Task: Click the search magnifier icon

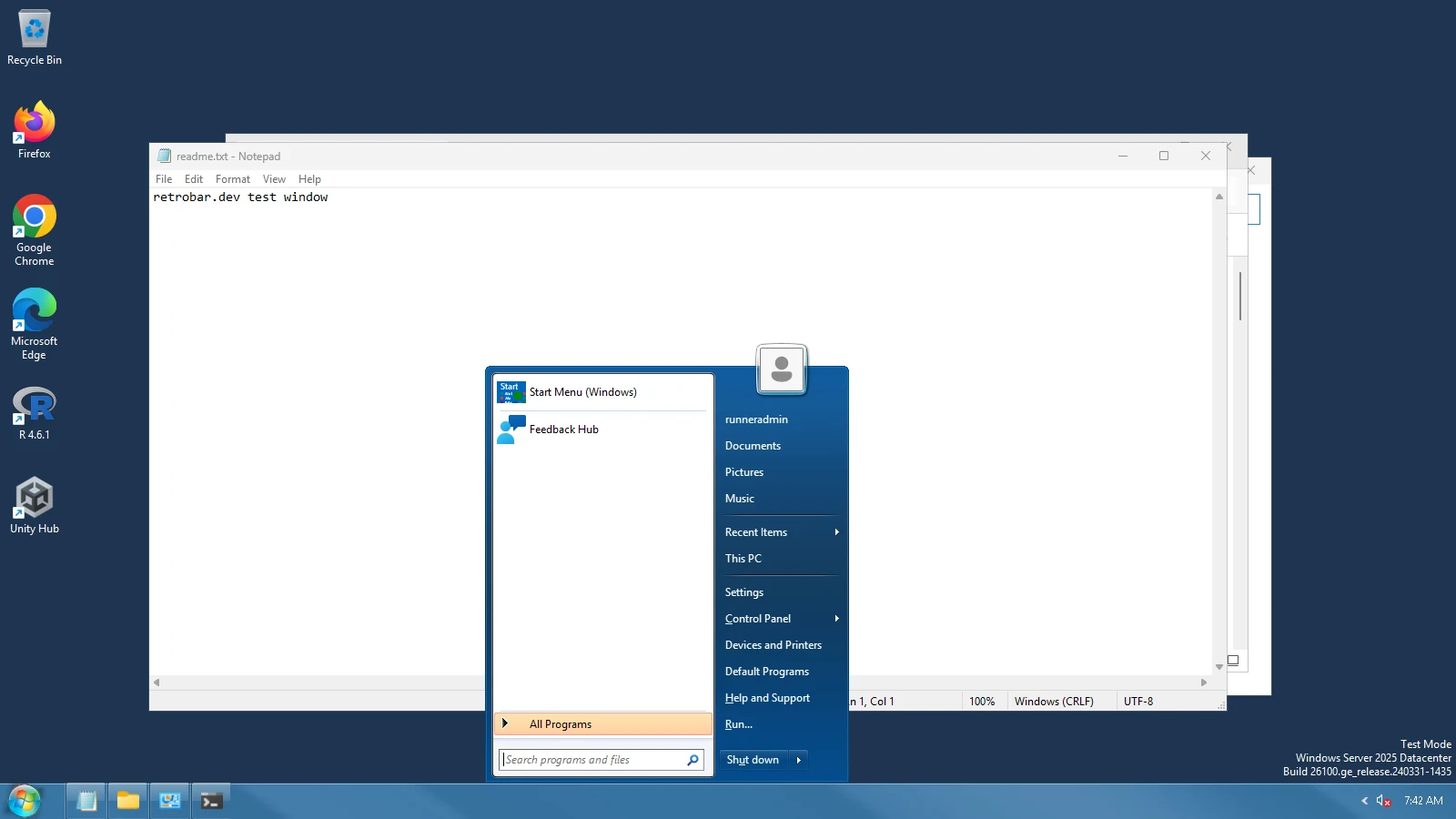Action: 693,760
